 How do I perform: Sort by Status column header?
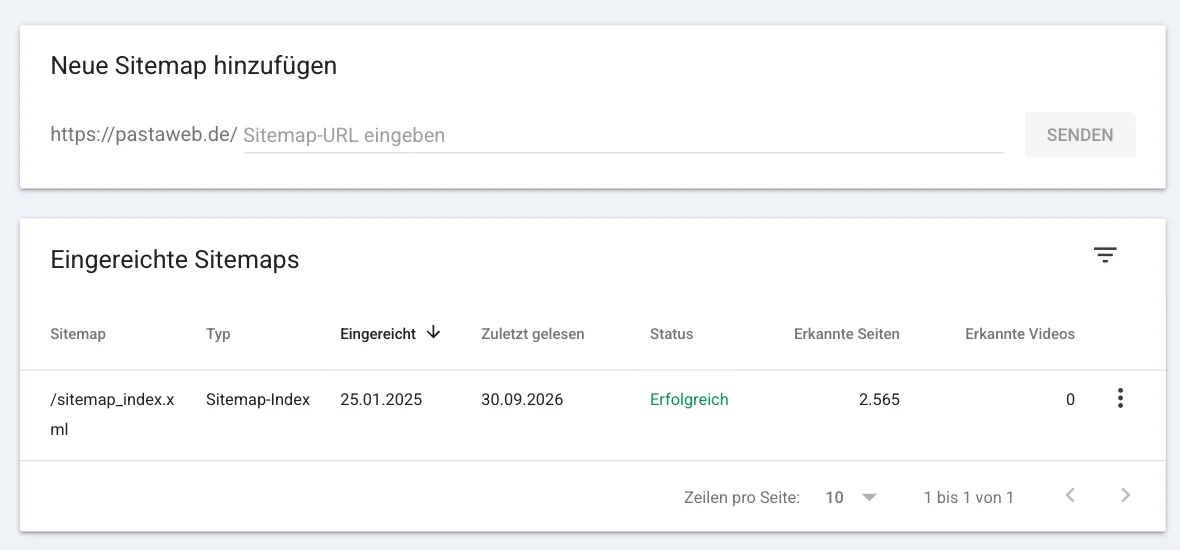(x=671, y=334)
